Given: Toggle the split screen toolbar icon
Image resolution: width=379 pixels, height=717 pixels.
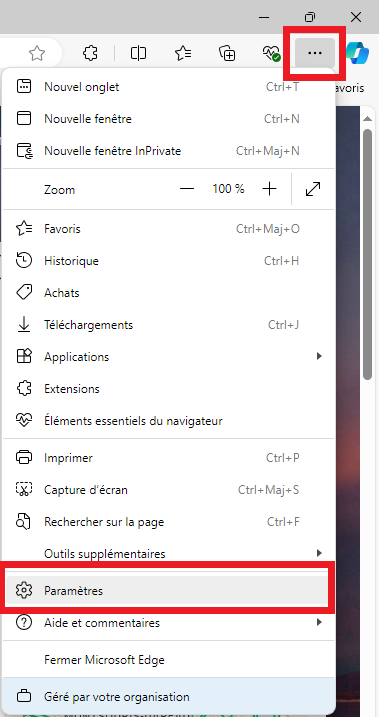Looking at the screenshot, I should [x=138, y=54].
